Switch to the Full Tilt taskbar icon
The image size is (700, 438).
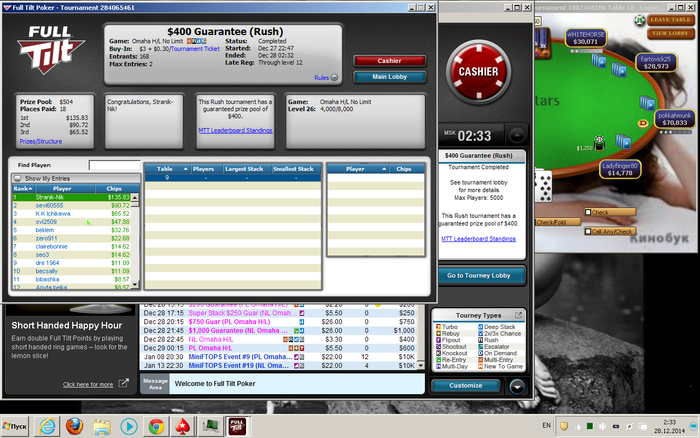(237, 427)
